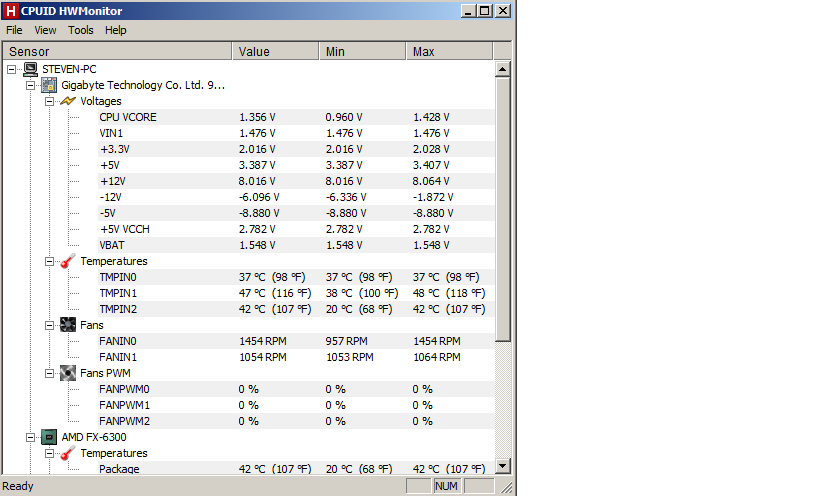Select the FANIN0 fan row

click(x=296, y=341)
